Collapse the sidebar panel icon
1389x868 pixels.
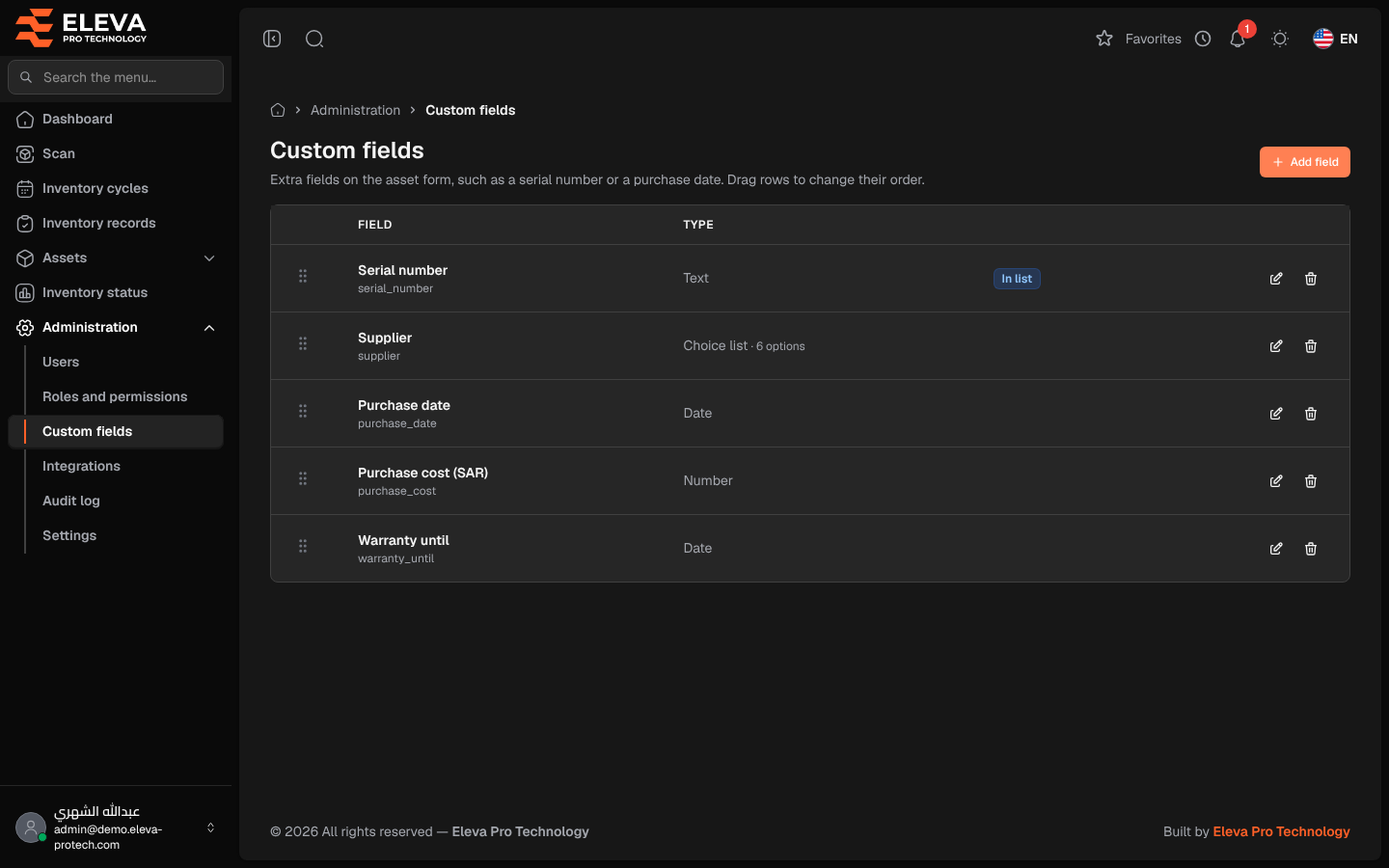click(x=272, y=39)
